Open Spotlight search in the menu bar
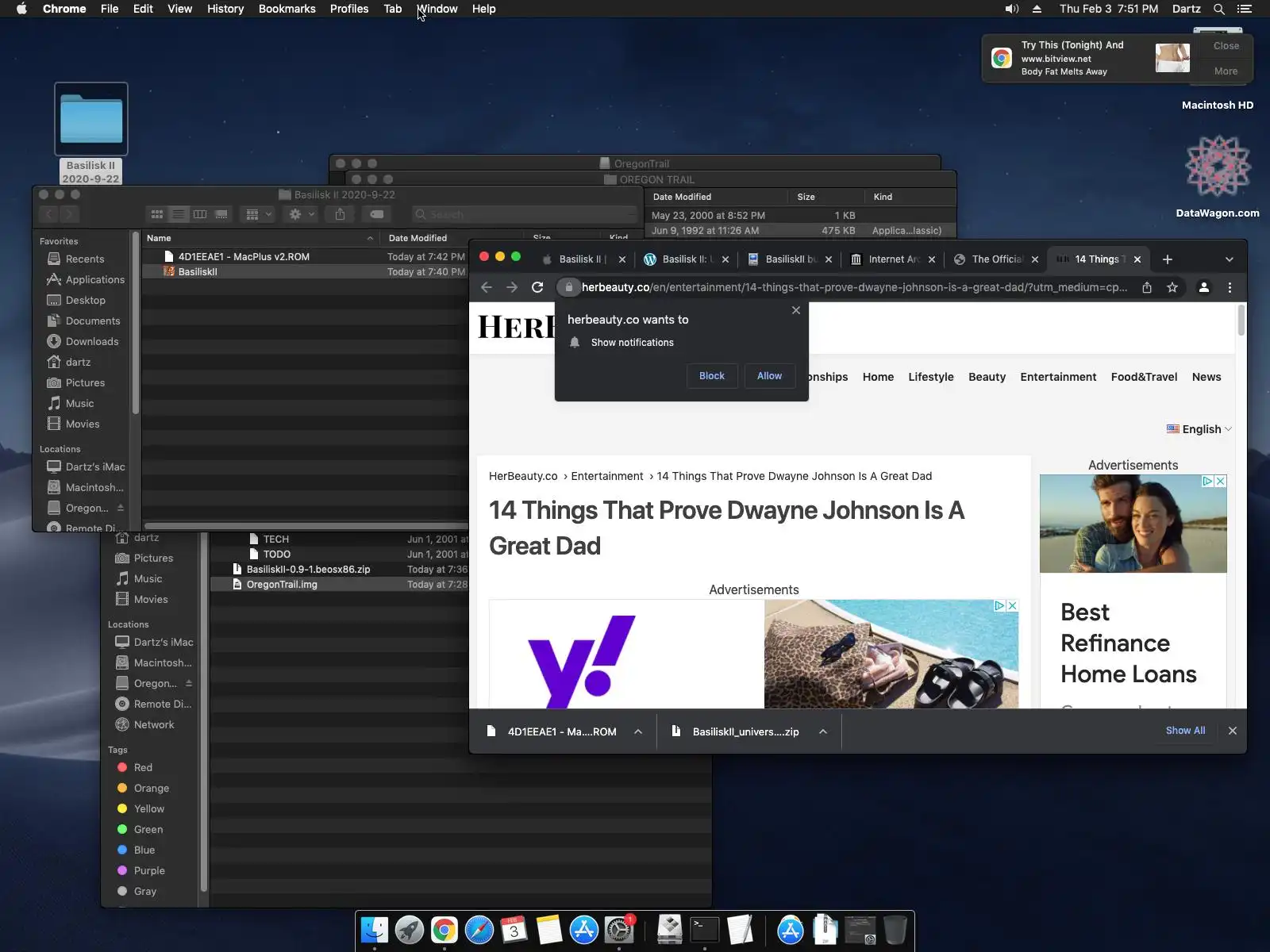The height and width of the screenshot is (952, 1270). click(x=1219, y=9)
